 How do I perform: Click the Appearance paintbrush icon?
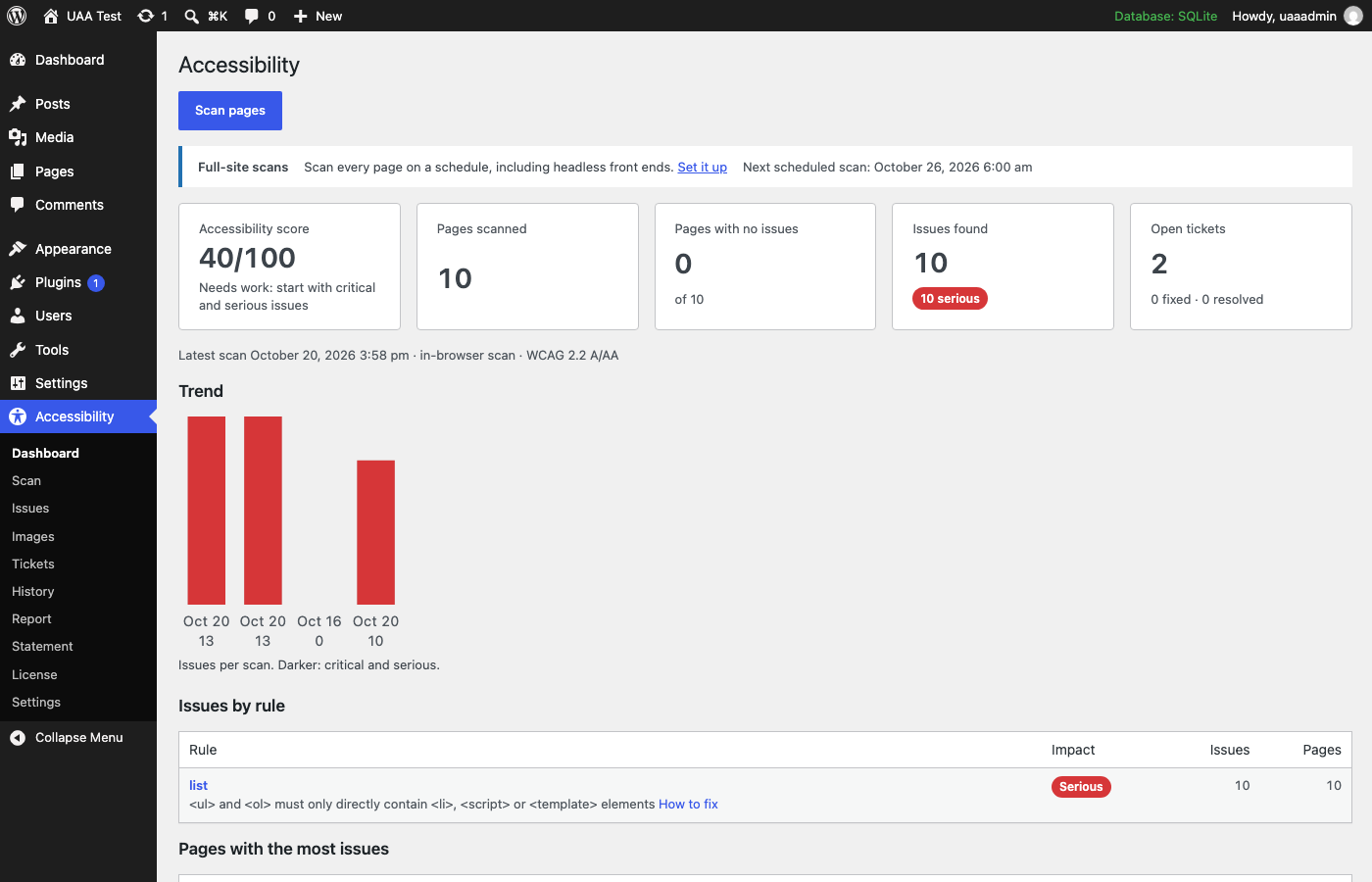pyautogui.click(x=18, y=249)
